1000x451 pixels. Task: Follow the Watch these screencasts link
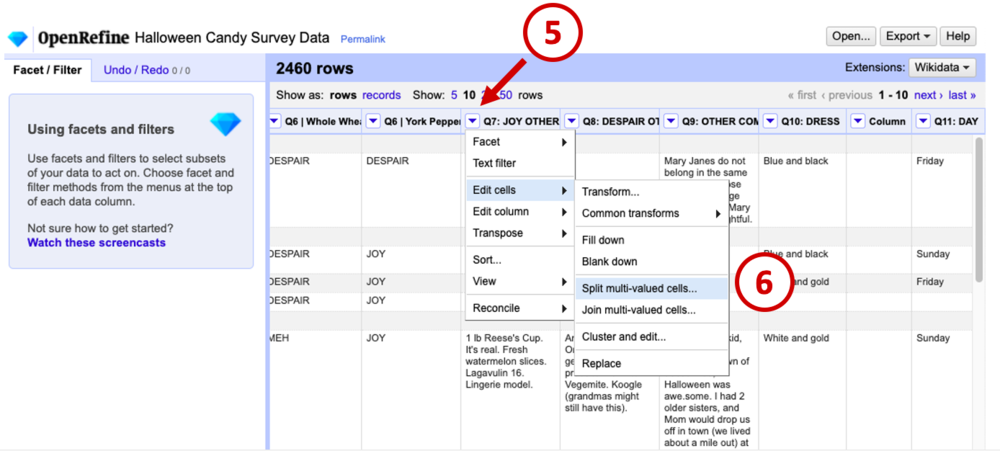click(x=96, y=243)
